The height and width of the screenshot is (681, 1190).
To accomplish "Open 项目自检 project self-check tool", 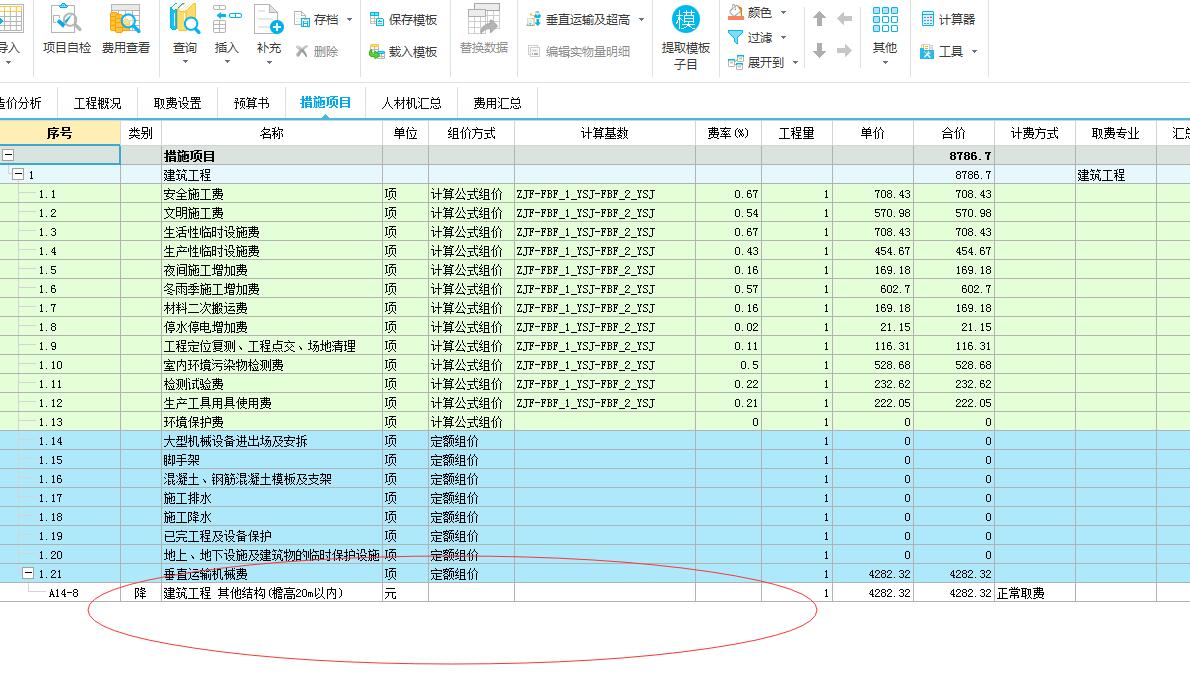I will (67, 30).
